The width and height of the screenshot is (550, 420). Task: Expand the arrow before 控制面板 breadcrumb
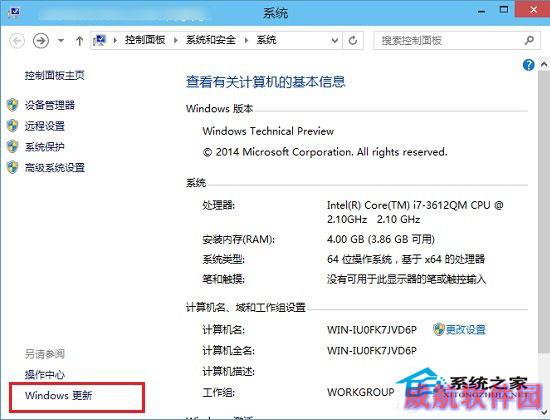(x=115, y=41)
